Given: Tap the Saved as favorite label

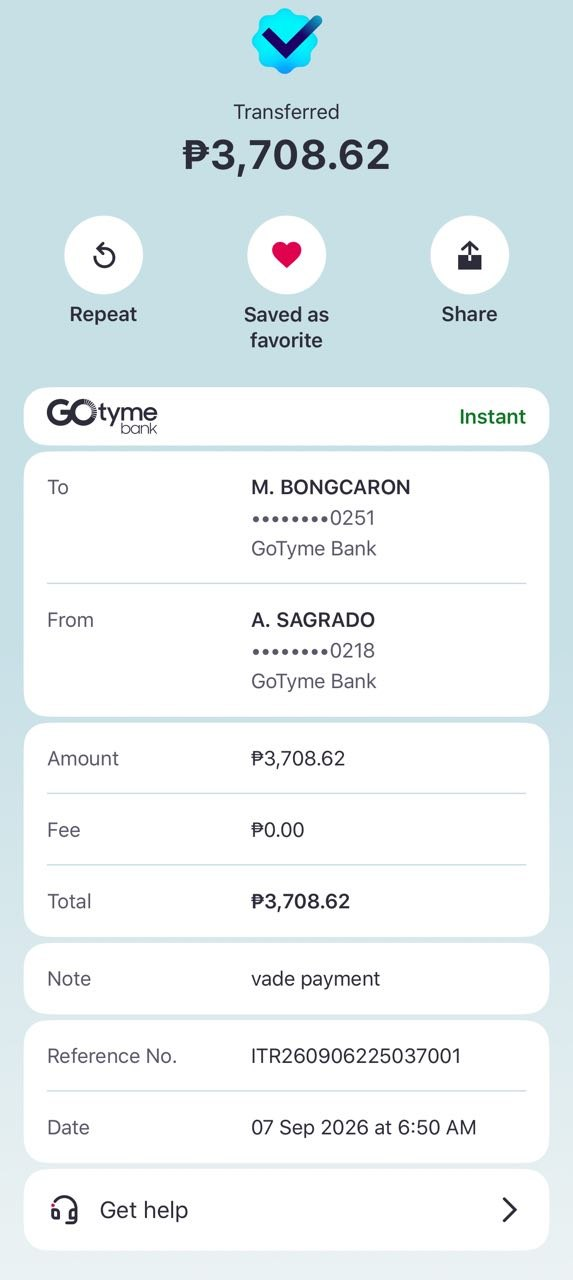Looking at the screenshot, I should [x=286, y=327].
